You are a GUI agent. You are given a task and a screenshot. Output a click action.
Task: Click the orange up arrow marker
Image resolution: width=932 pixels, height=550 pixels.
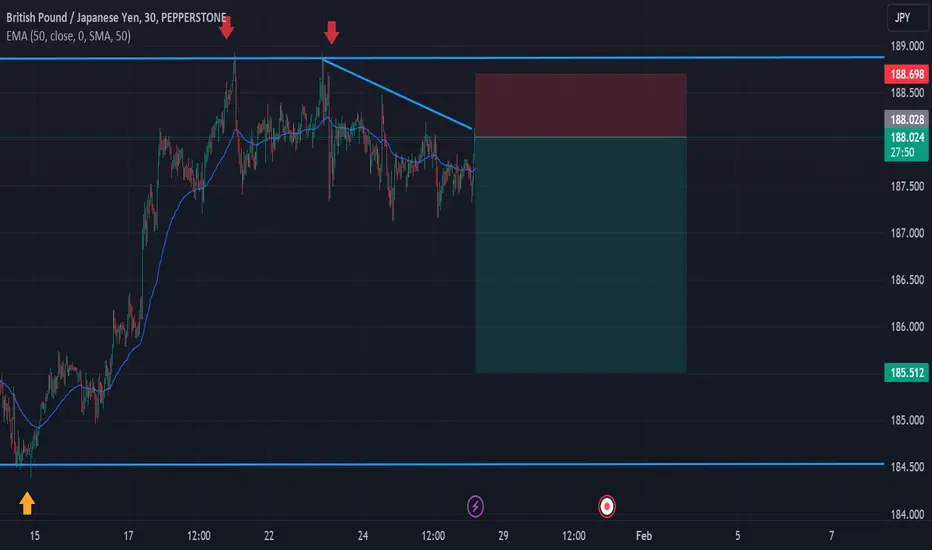(27, 503)
